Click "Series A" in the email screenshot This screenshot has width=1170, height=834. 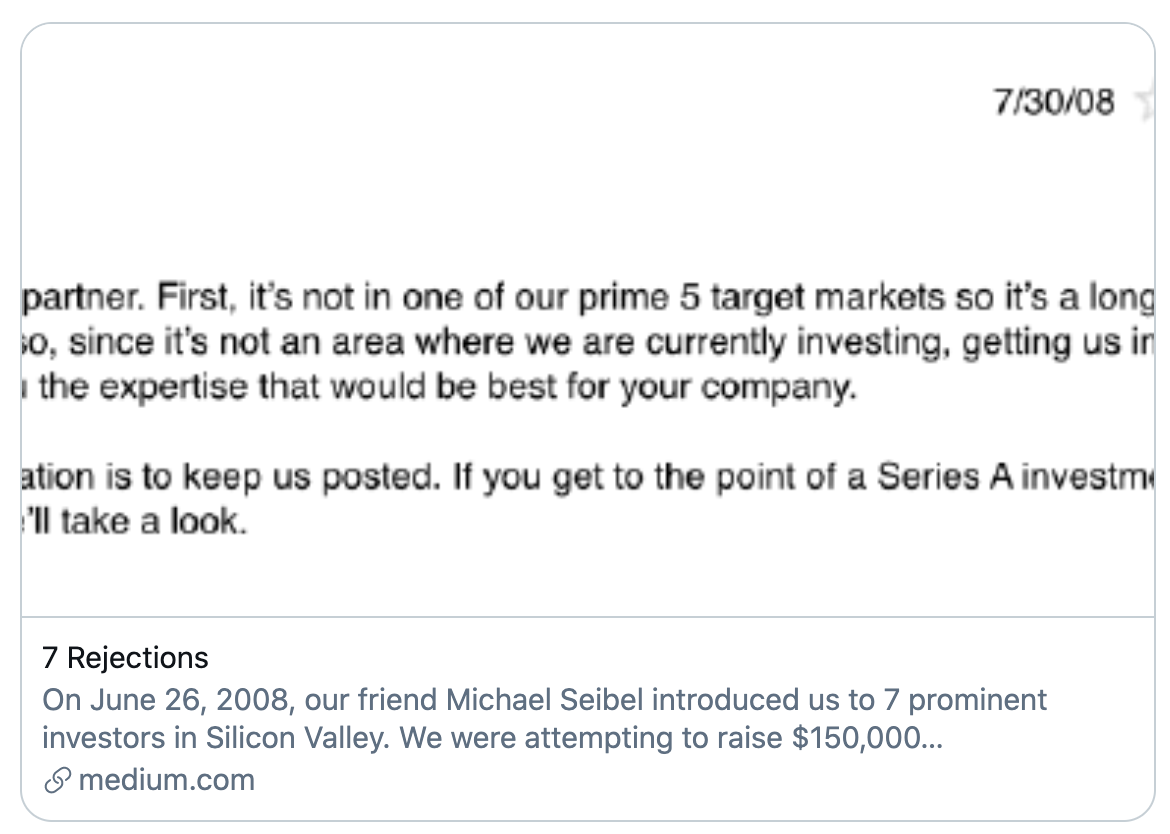[x=945, y=477]
